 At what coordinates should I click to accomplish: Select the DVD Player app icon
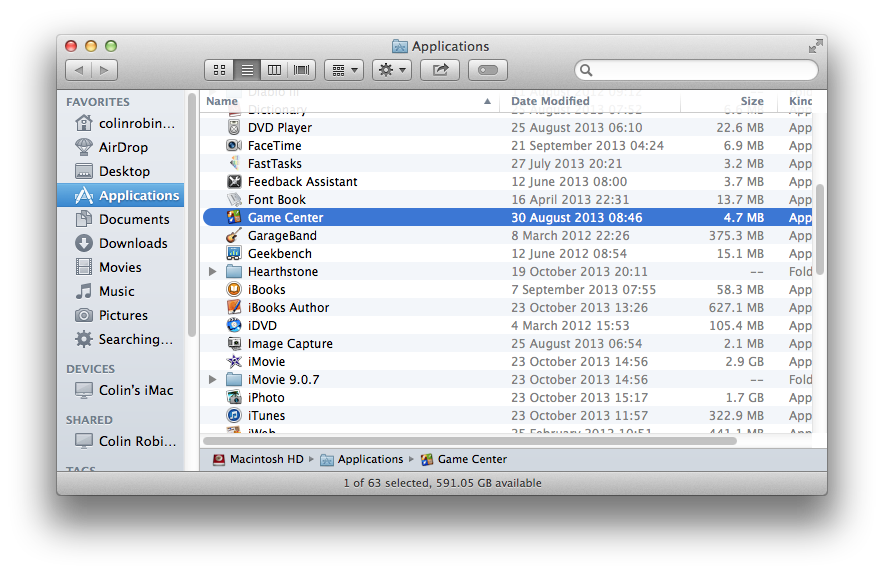pyautogui.click(x=234, y=127)
